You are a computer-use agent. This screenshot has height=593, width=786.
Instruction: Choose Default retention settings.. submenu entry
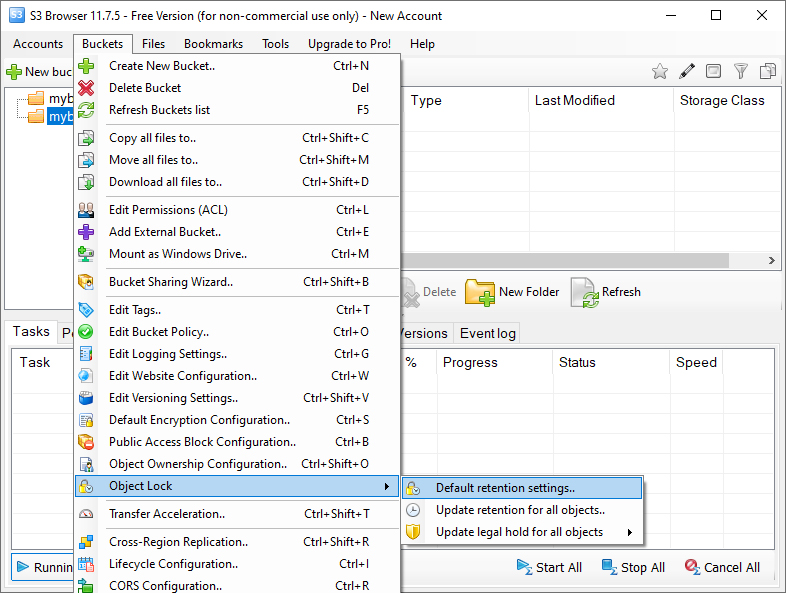pyautogui.click(x=522, y=488)
